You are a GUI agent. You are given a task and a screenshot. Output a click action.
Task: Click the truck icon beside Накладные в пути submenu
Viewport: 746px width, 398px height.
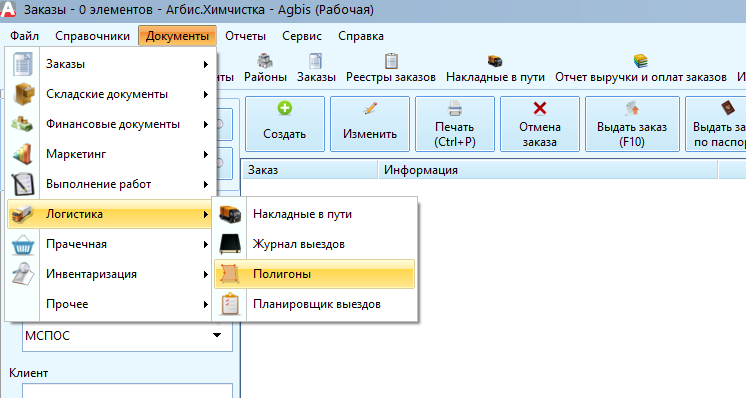[230, 214]
